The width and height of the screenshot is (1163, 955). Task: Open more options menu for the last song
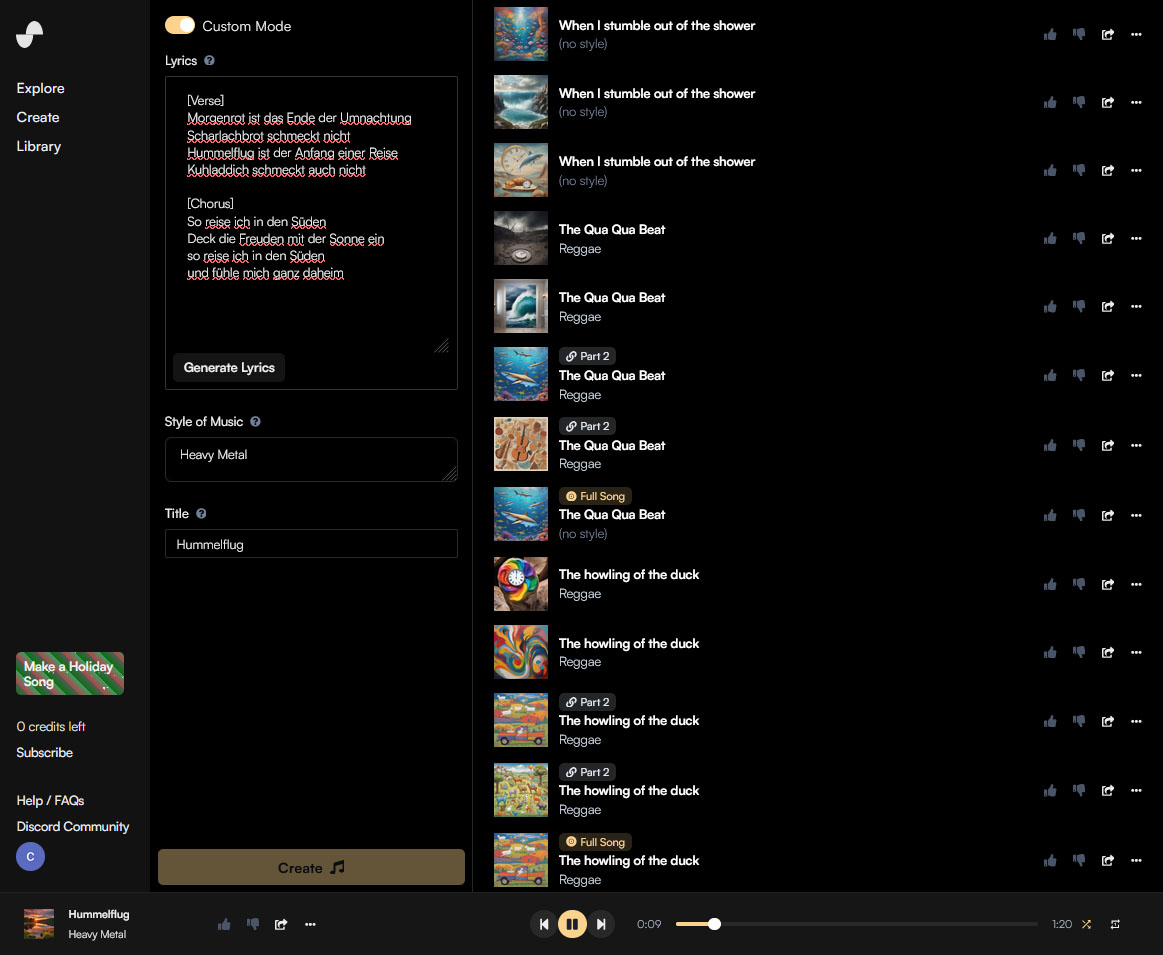pyautogui.click(x=1136, y=860)
